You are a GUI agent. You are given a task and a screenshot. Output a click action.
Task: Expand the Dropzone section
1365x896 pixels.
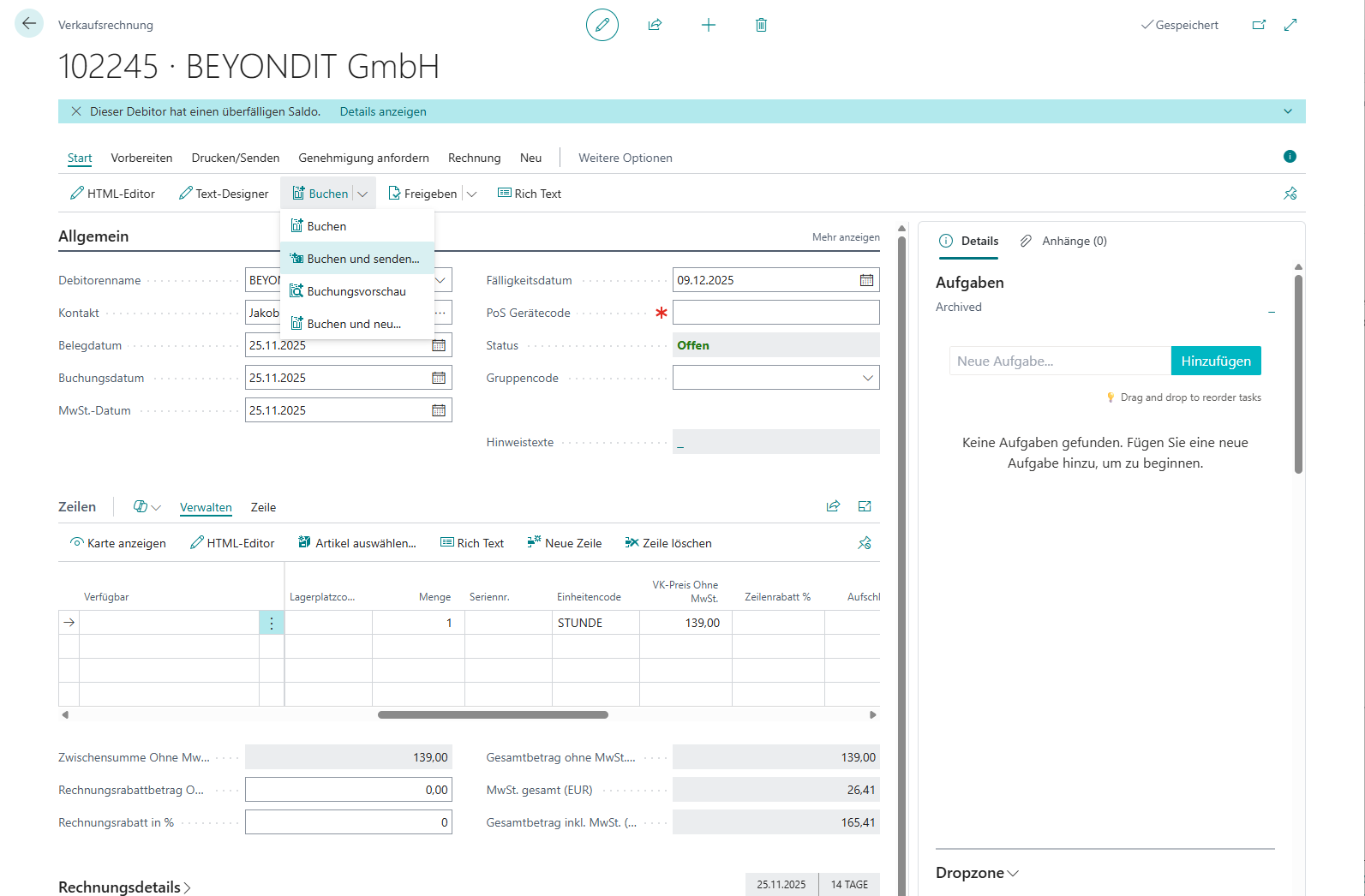[x=977, y=873]
